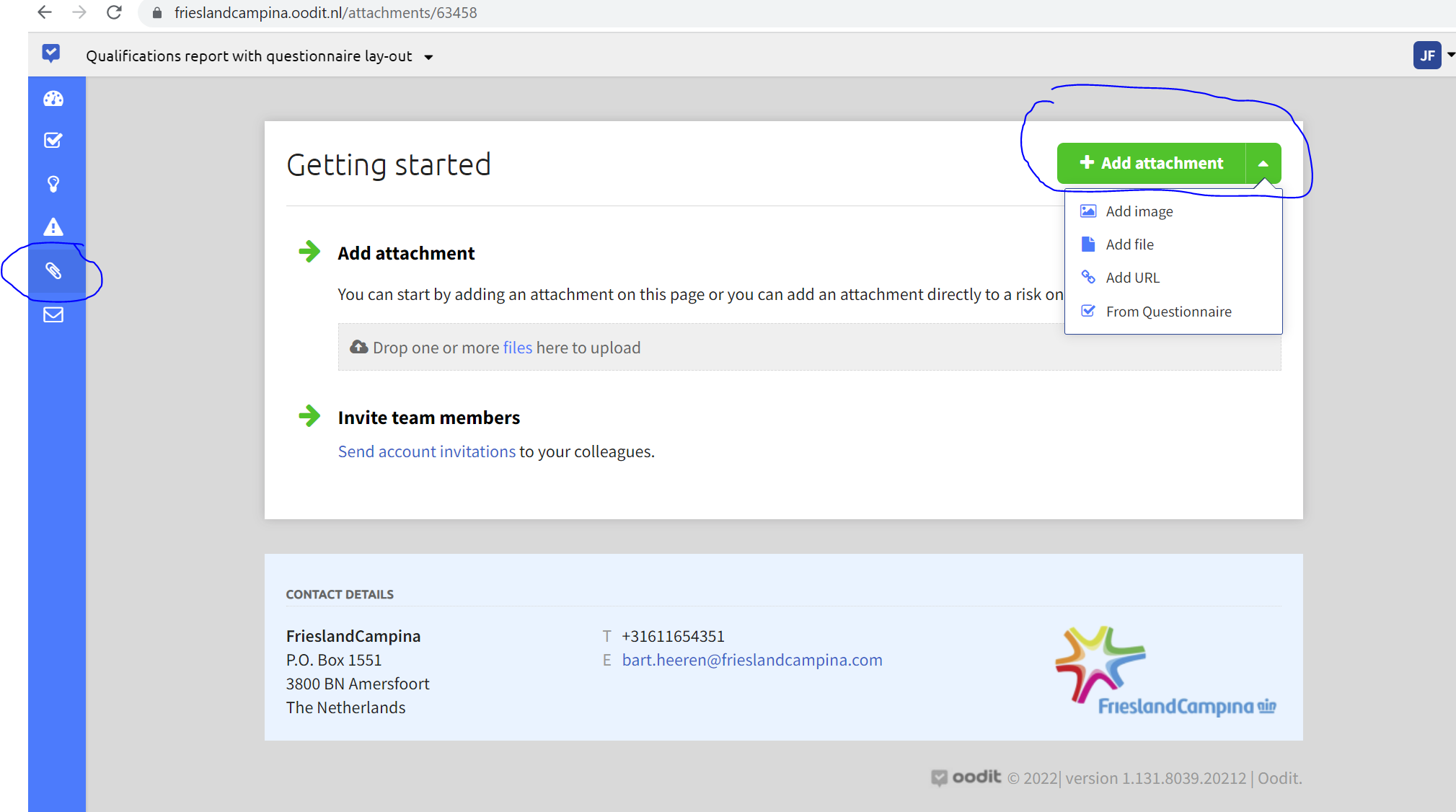Open the Send account invitations link
Image resolution: width=1456 pixels, height=812 pixels.
[427, 451]
